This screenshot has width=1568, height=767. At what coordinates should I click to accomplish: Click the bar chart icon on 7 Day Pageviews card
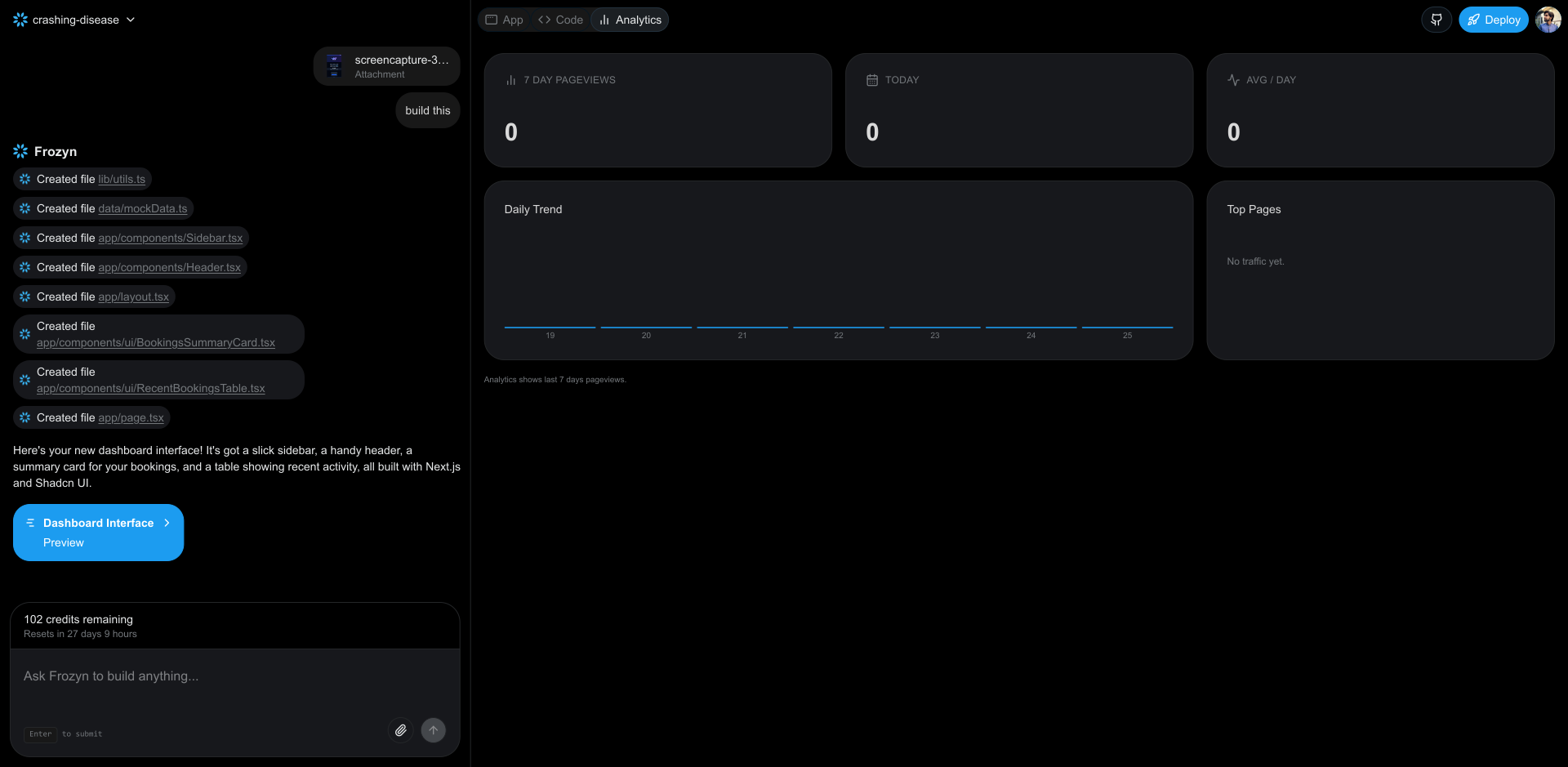(x=510, y=79)
